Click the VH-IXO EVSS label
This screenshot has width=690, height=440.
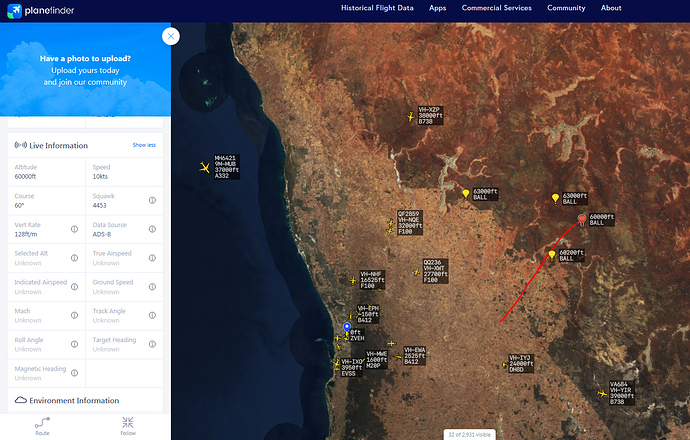coord(352,367)
